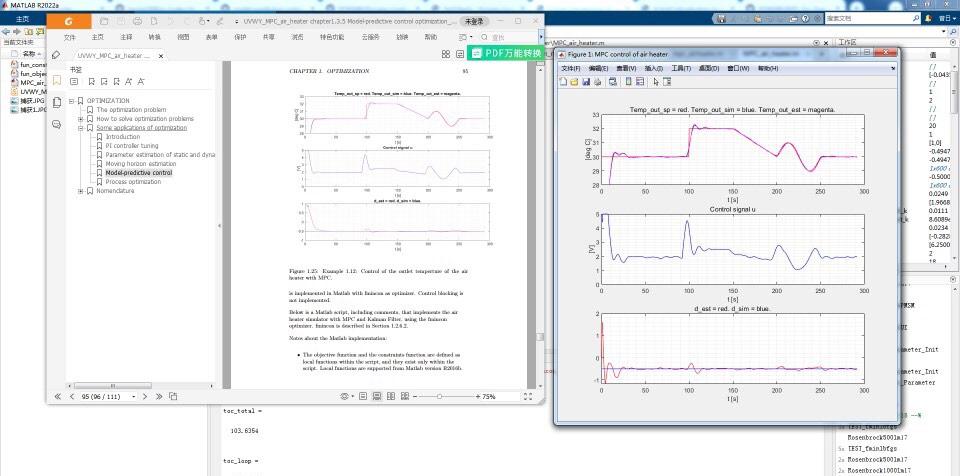Click the thumbnail grid view icon in PDF tab bar

(x=446, y=55)
